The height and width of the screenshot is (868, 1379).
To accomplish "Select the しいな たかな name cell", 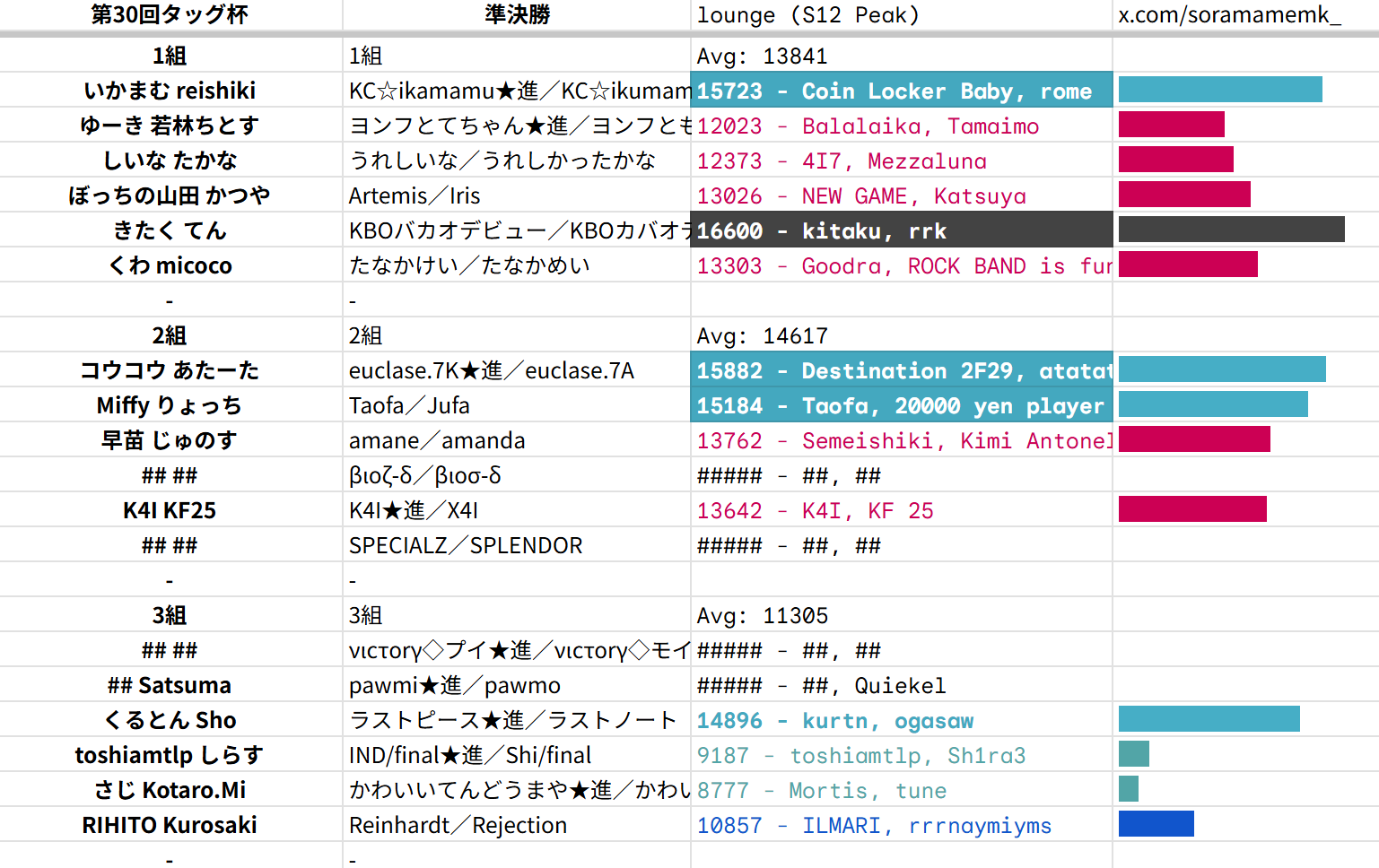I will 170,161.
